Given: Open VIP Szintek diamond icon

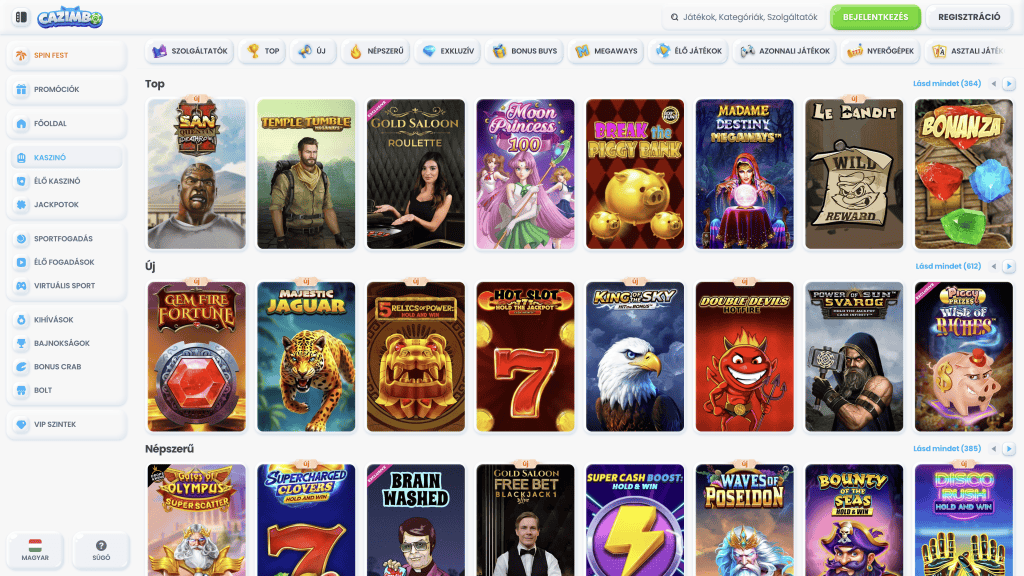Looking at the screenshot, I should click(x=22, y=424).
